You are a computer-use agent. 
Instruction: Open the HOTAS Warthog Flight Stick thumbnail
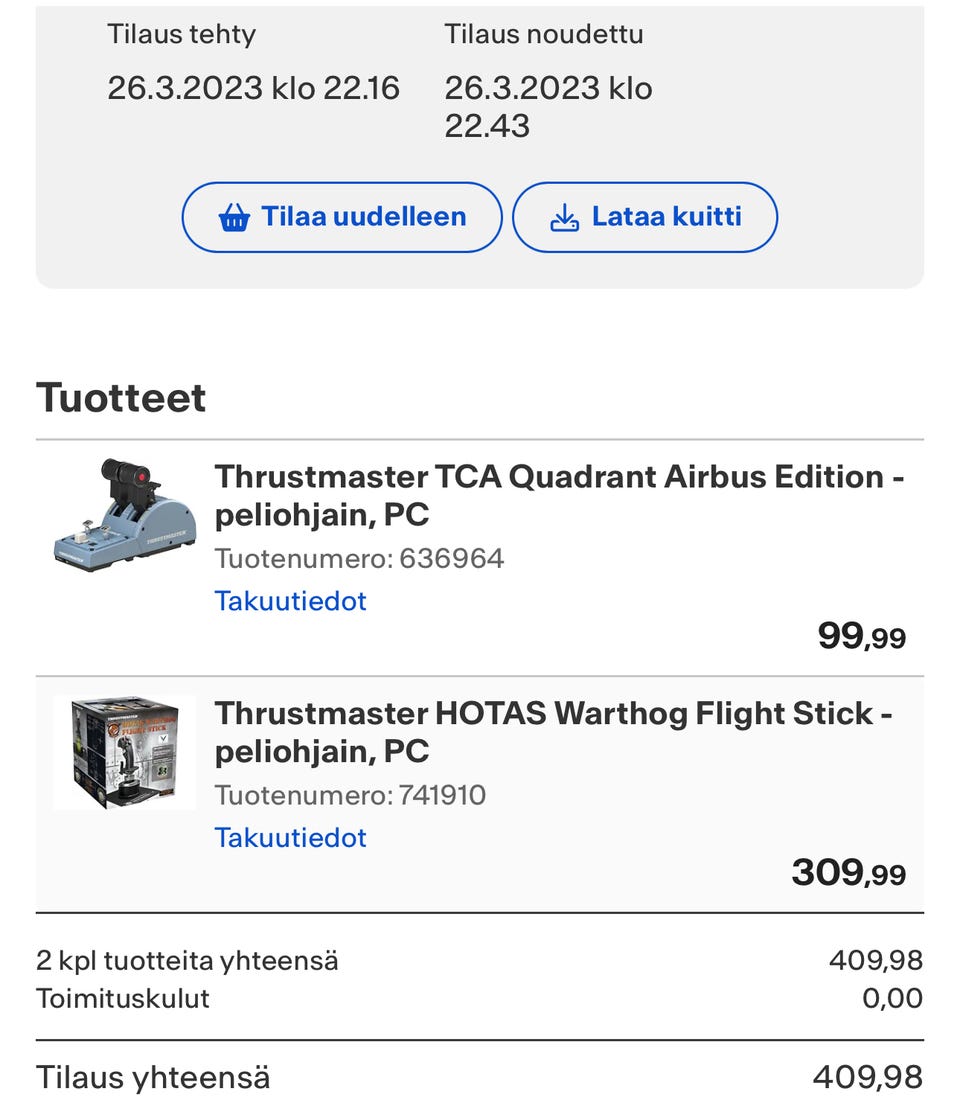pyautogui.click(x=124, y=753)
